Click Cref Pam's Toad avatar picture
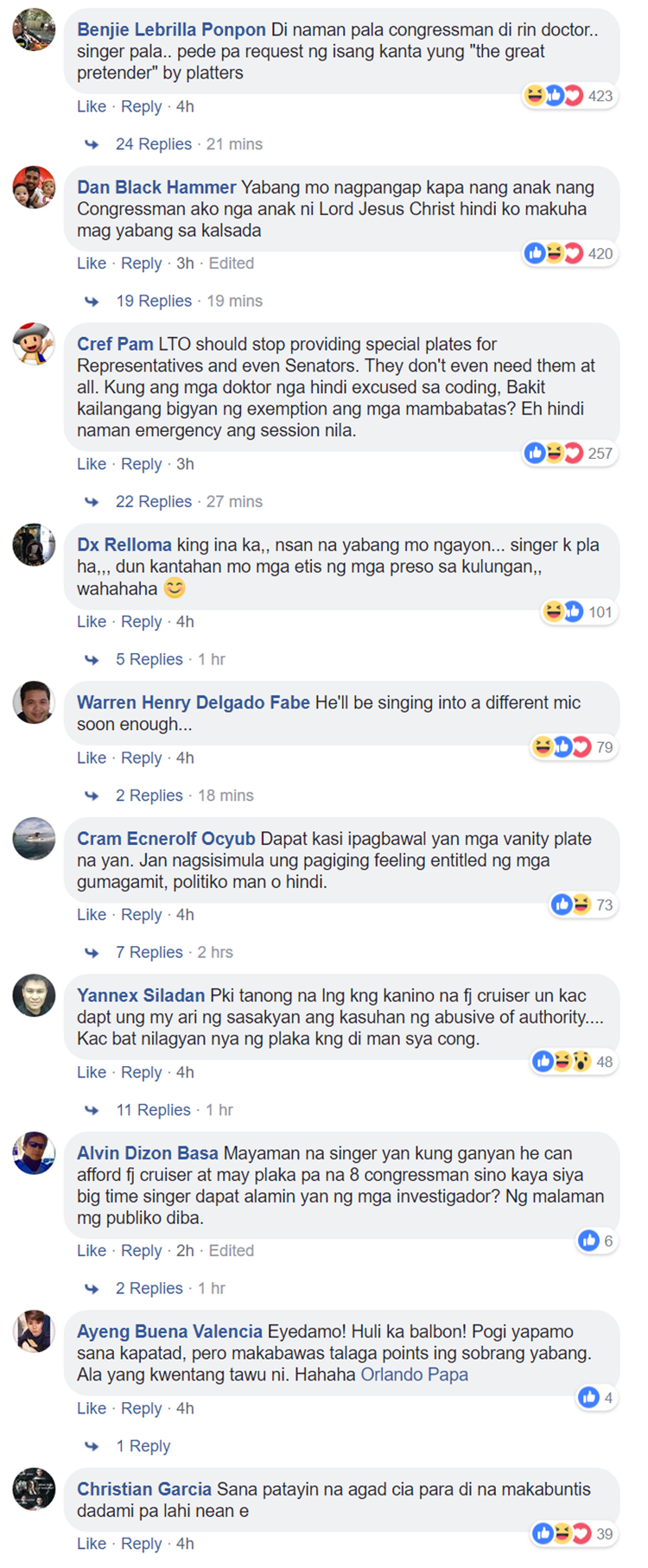648x1568 pixels. [x=34, y=344]
